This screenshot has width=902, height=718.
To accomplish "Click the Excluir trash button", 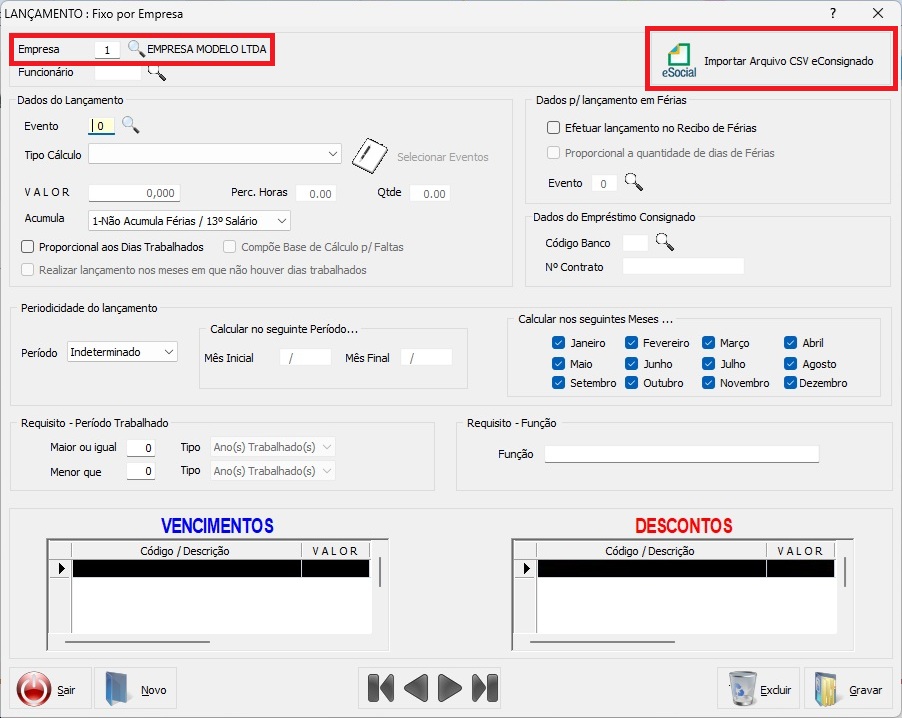I will [759, 689].
